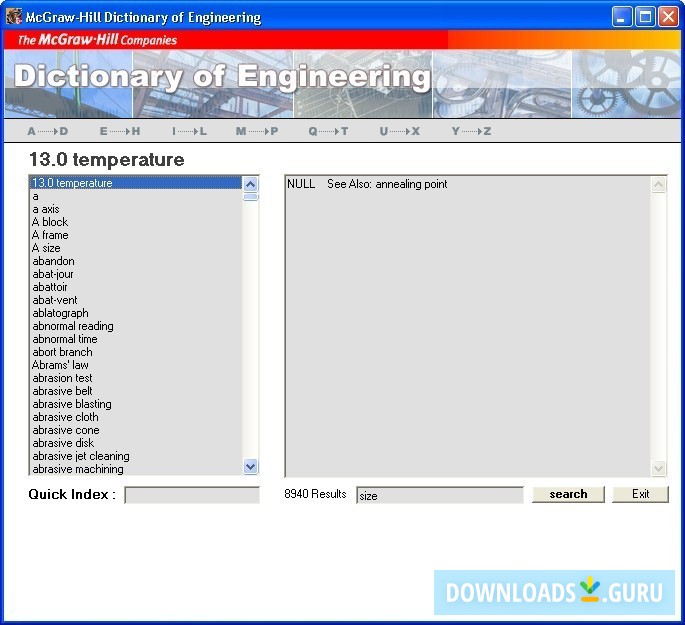Image resolution: width=685 pixels, height=625 pixels.
Task: Select 'abnormal time' in the word list
Action: tap(136, 339)
